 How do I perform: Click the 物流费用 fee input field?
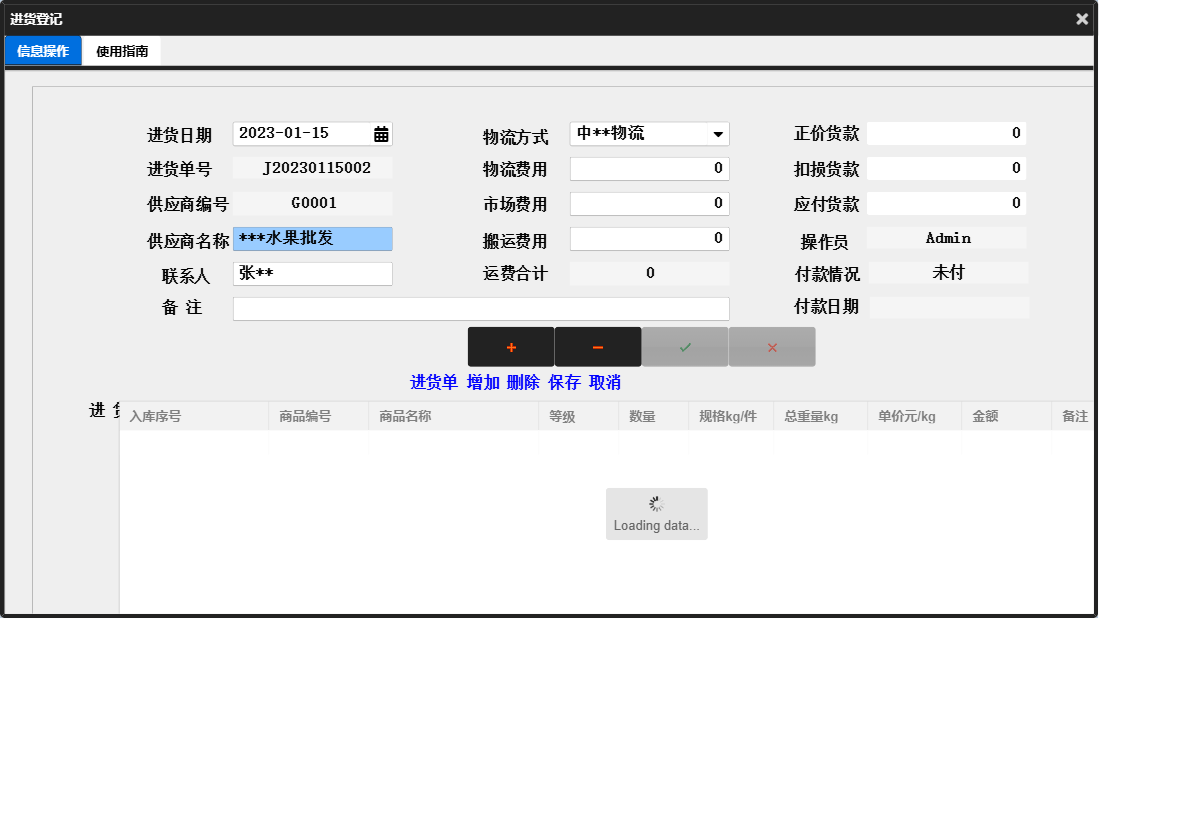pos(649,168)
